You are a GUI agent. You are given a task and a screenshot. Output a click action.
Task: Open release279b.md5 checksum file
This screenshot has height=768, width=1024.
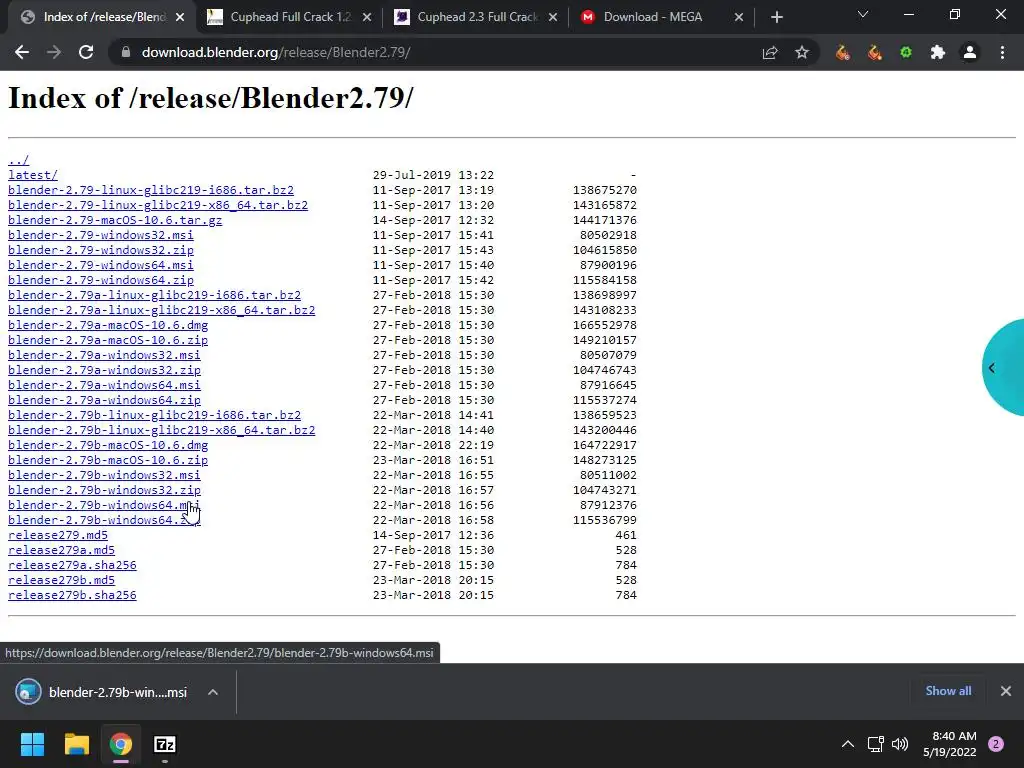tap(61, 581)
